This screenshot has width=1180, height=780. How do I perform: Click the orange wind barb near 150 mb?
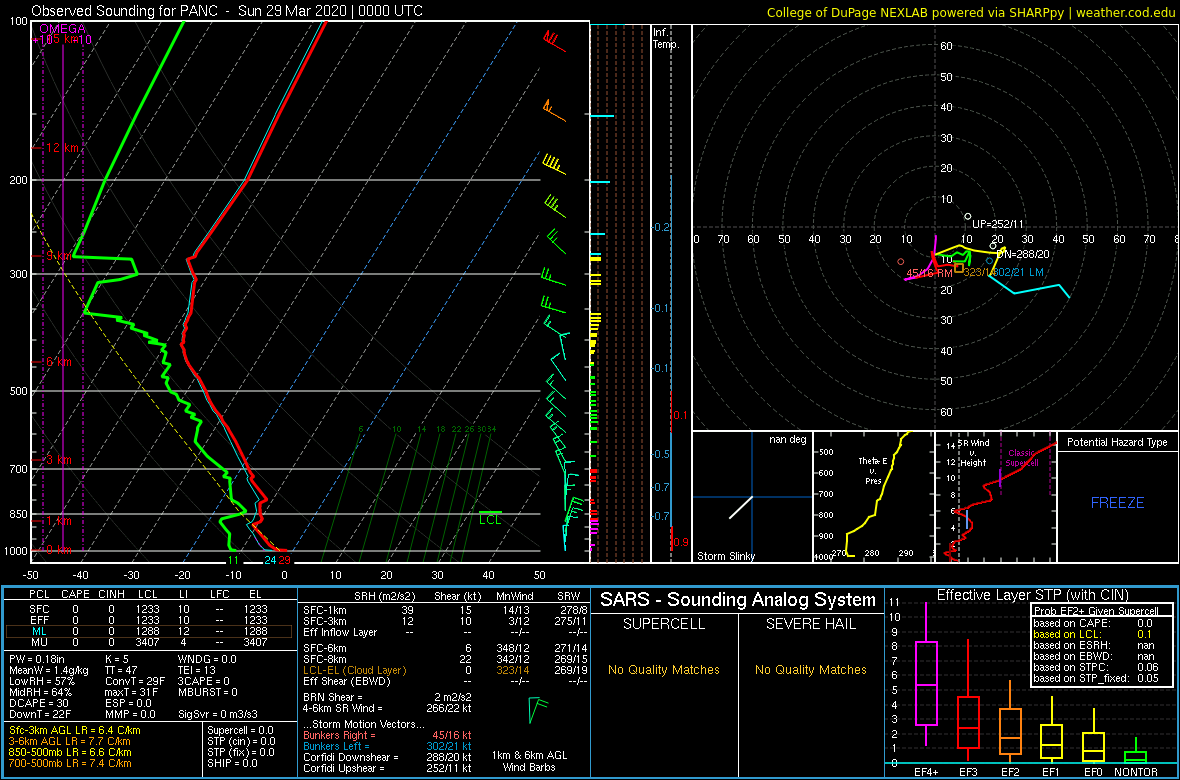tap(553, 110)
